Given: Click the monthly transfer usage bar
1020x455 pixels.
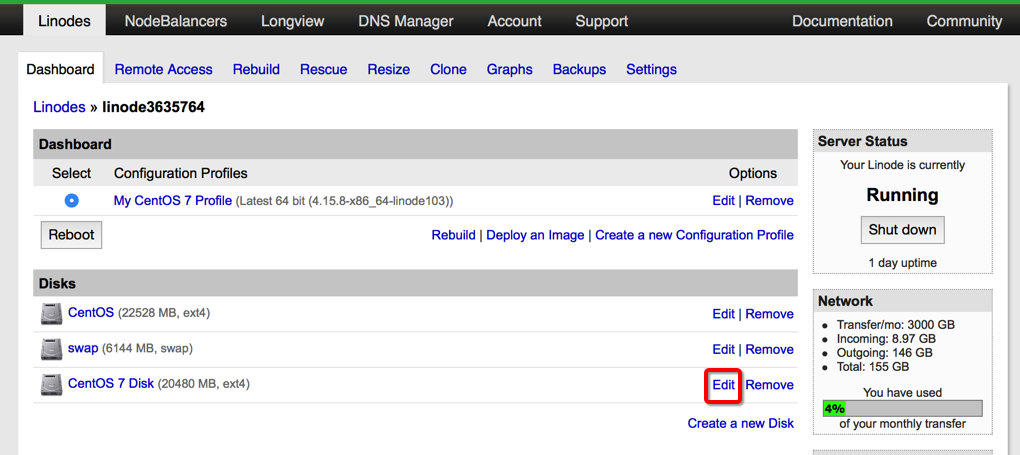Looking at the screenshot, I should [902, 408].
